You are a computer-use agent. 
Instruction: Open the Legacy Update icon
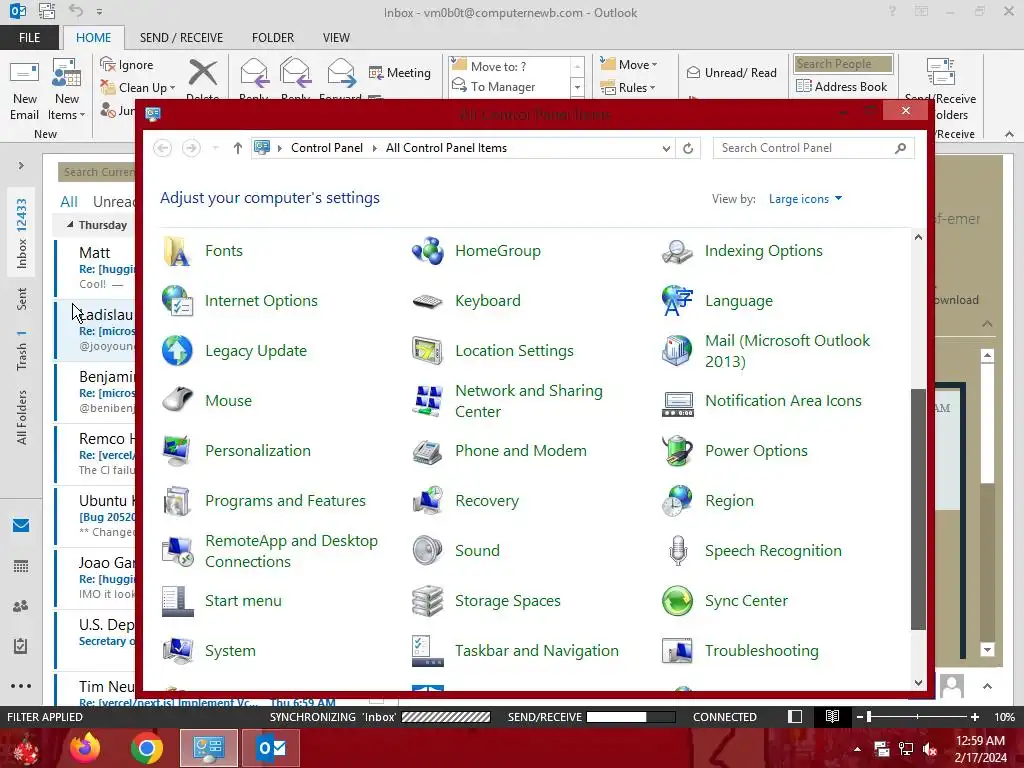[x=177, y=351]
